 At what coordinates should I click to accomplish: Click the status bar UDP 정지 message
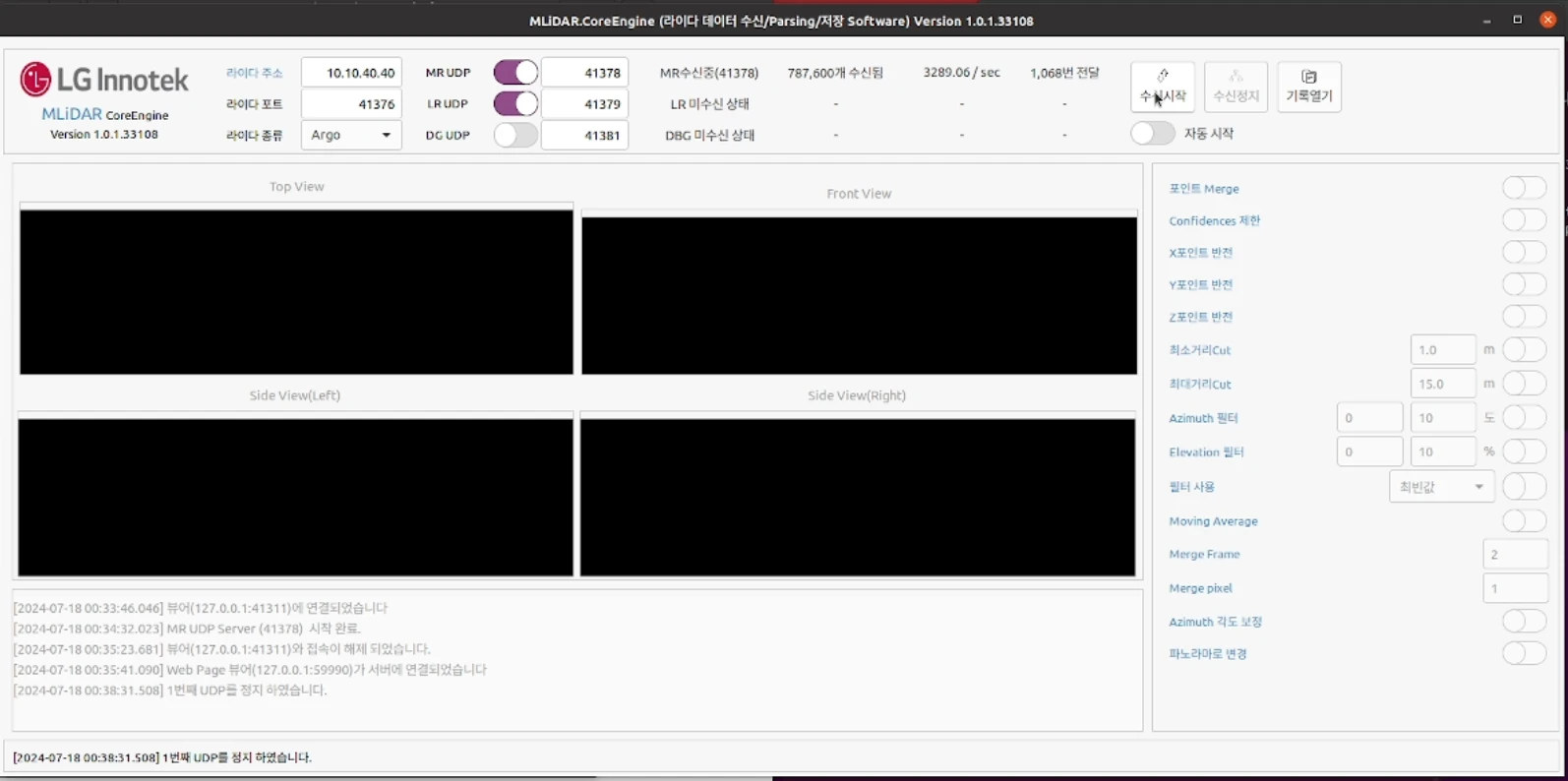pos(162,757)
